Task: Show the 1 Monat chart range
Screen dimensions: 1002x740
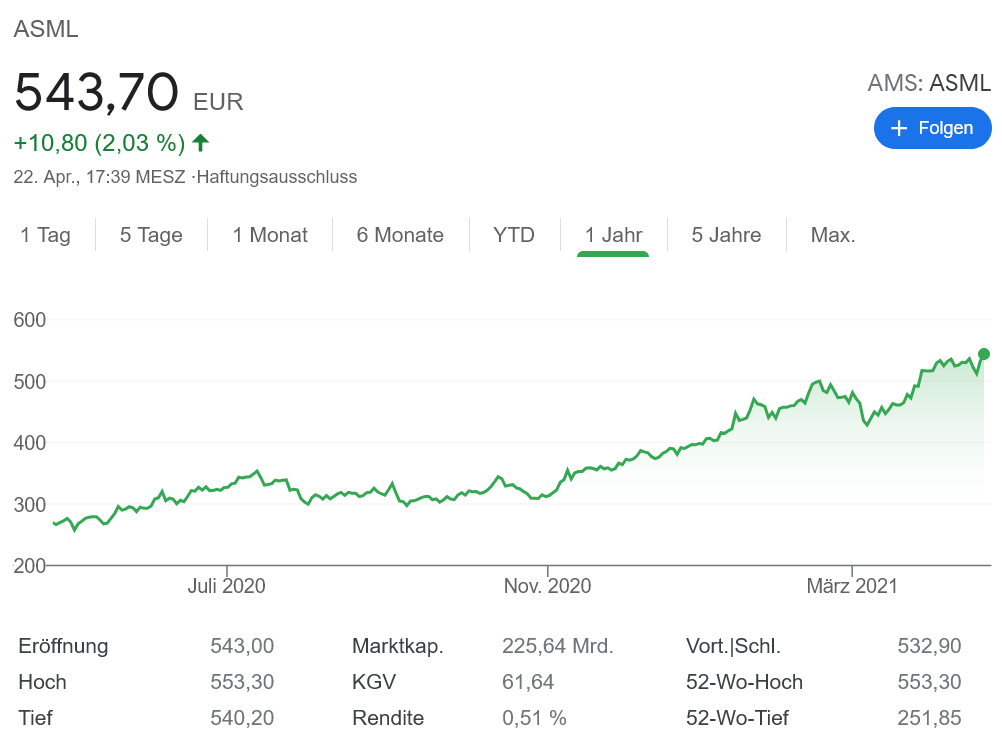Action: [x=270, y=235]
